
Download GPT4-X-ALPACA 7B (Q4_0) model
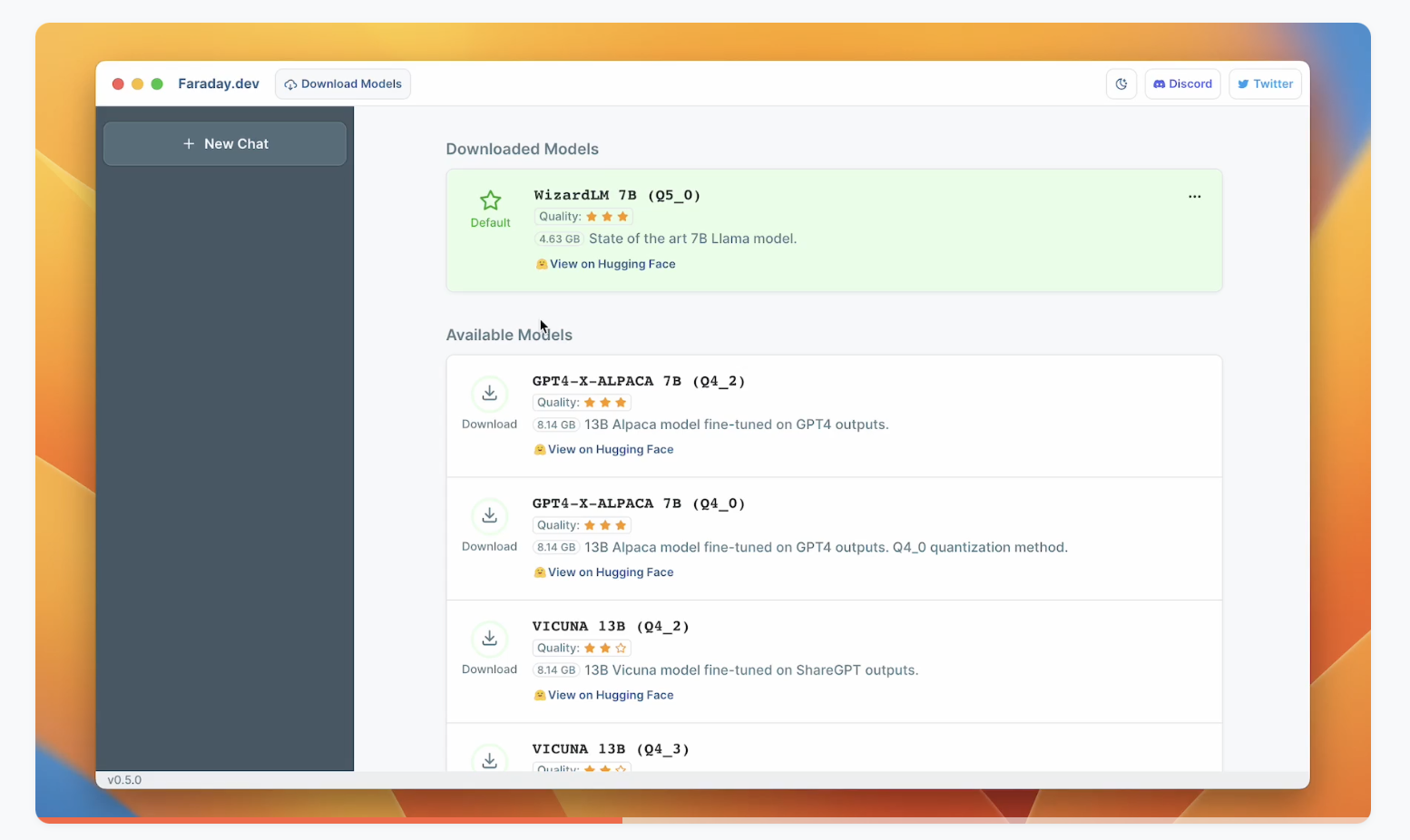(489, 516)
